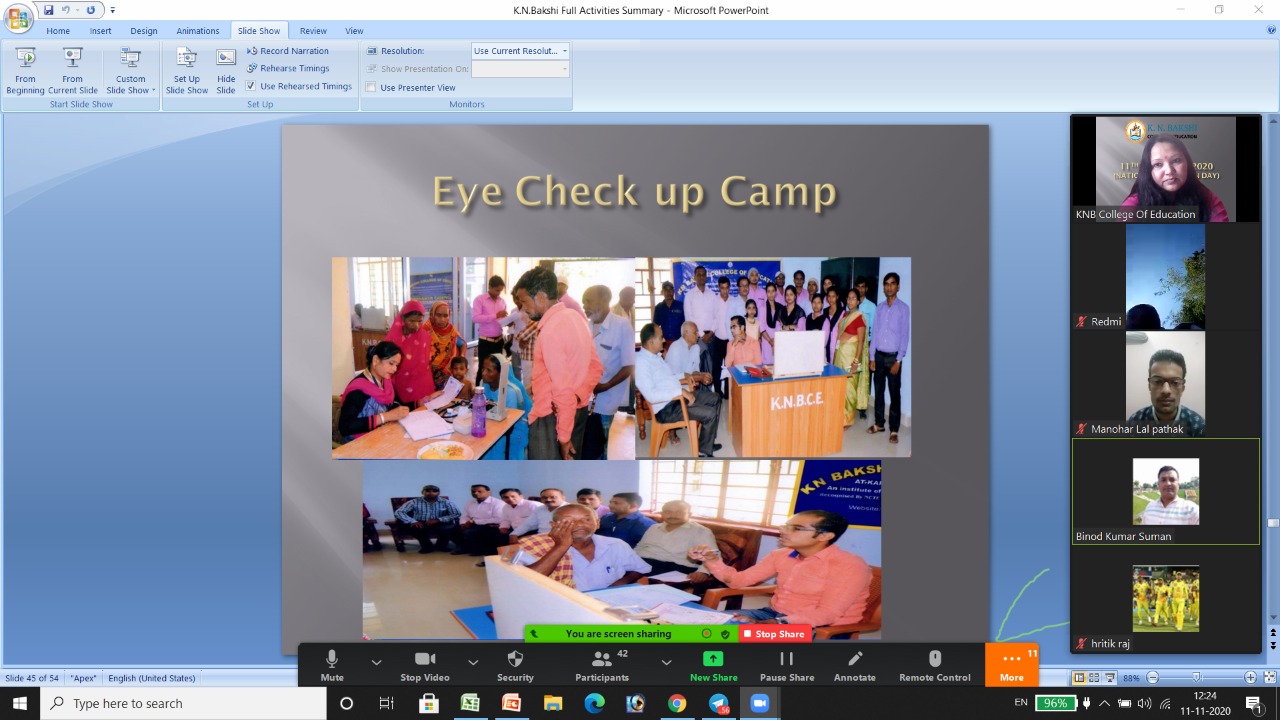Go to the View ribbon tab
Screen dimensions: 1280x720
click(x=354, y=31)
